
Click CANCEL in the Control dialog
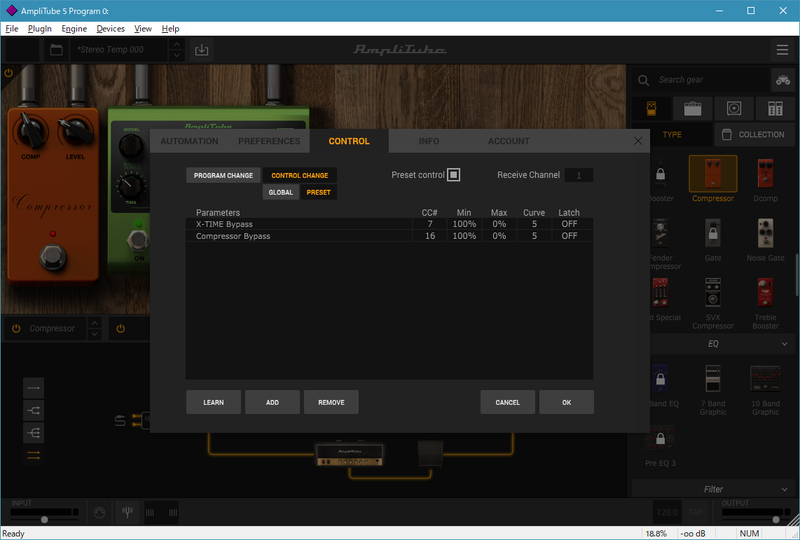pos(508,402)
